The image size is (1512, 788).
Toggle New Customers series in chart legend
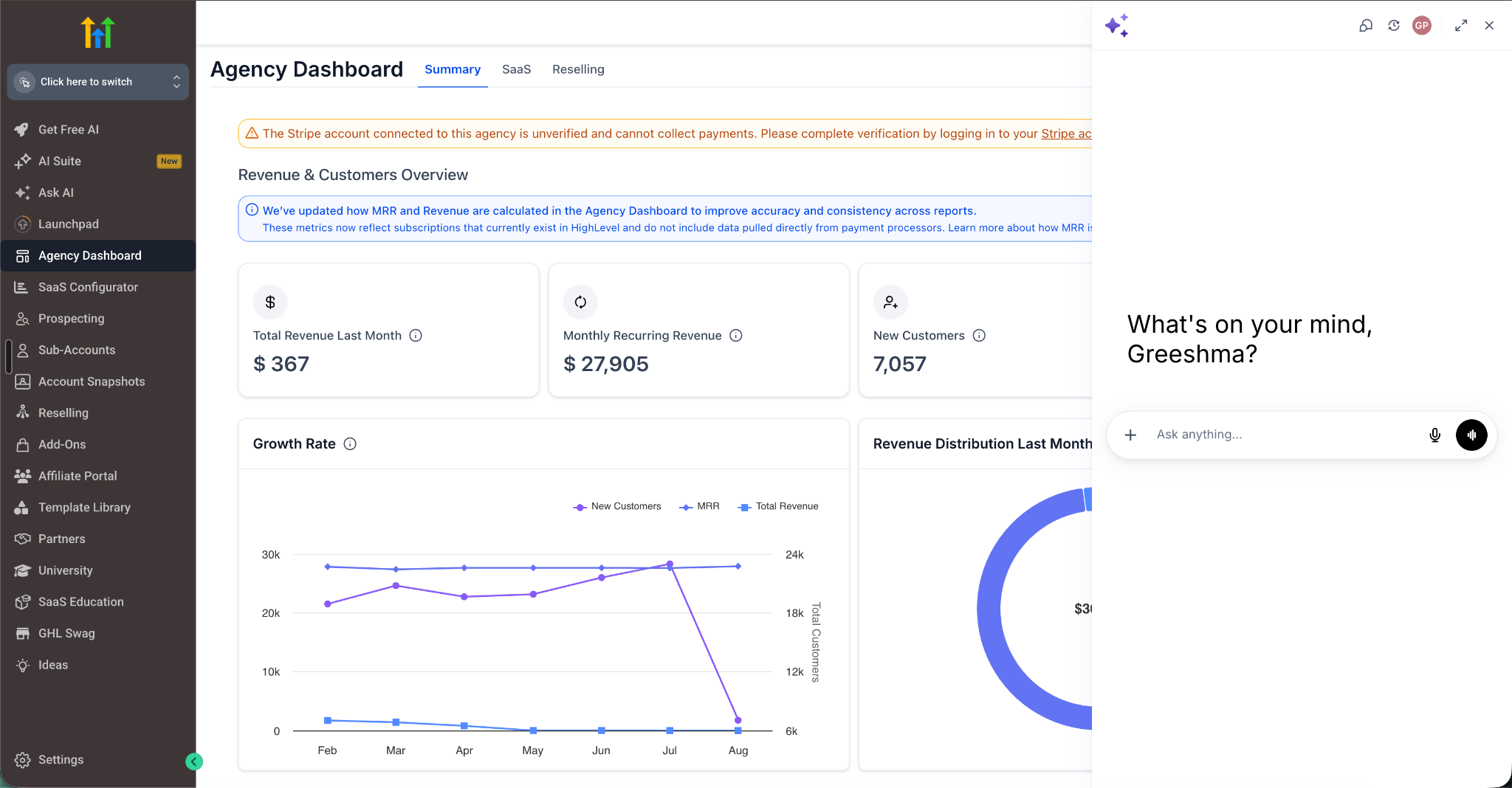click(617, 506)
